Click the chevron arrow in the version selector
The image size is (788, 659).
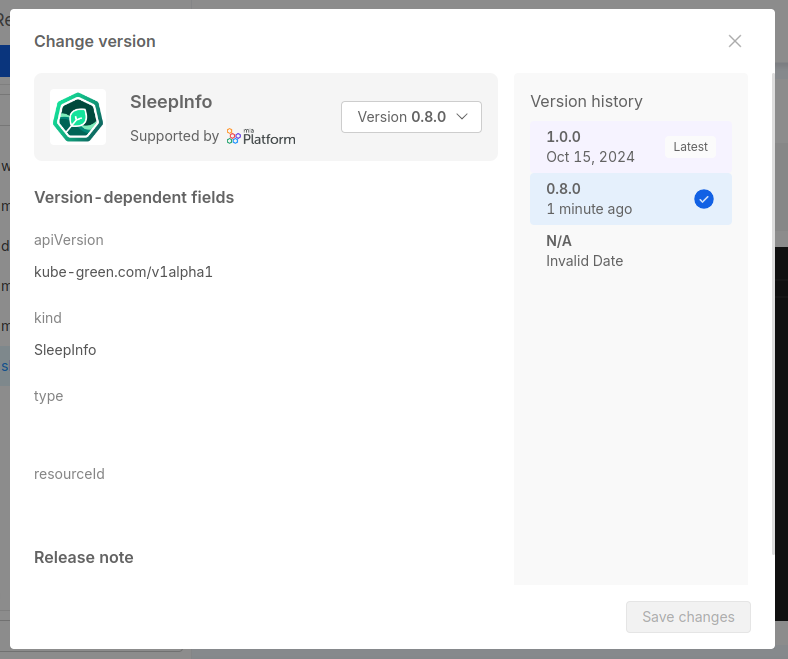[x=462, y=117]
